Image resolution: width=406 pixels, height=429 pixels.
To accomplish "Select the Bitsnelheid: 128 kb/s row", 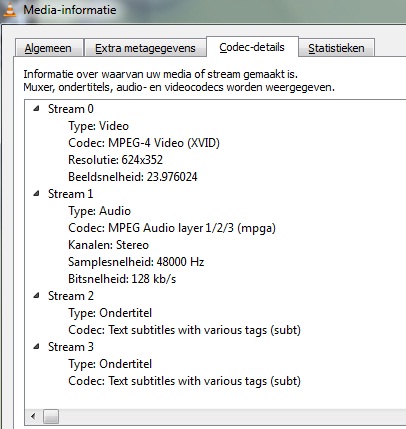I will (122, 279).
